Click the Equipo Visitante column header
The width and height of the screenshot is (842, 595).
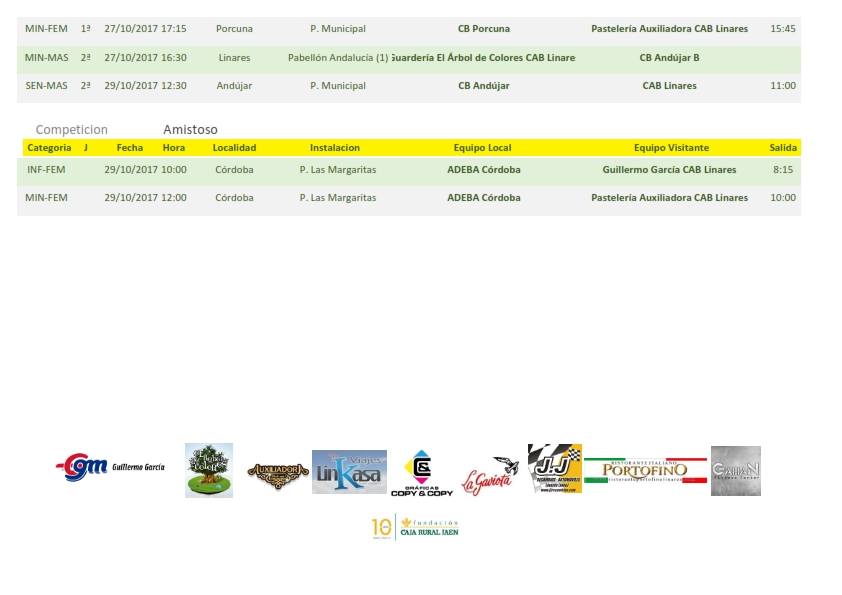pos(669,148)
